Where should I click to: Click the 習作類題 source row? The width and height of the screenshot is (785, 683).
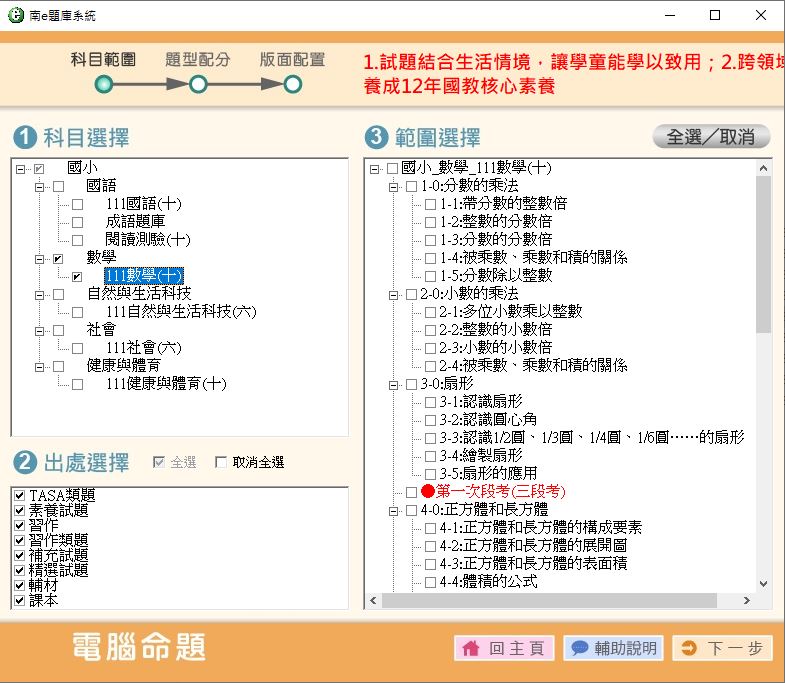[59, 540]
